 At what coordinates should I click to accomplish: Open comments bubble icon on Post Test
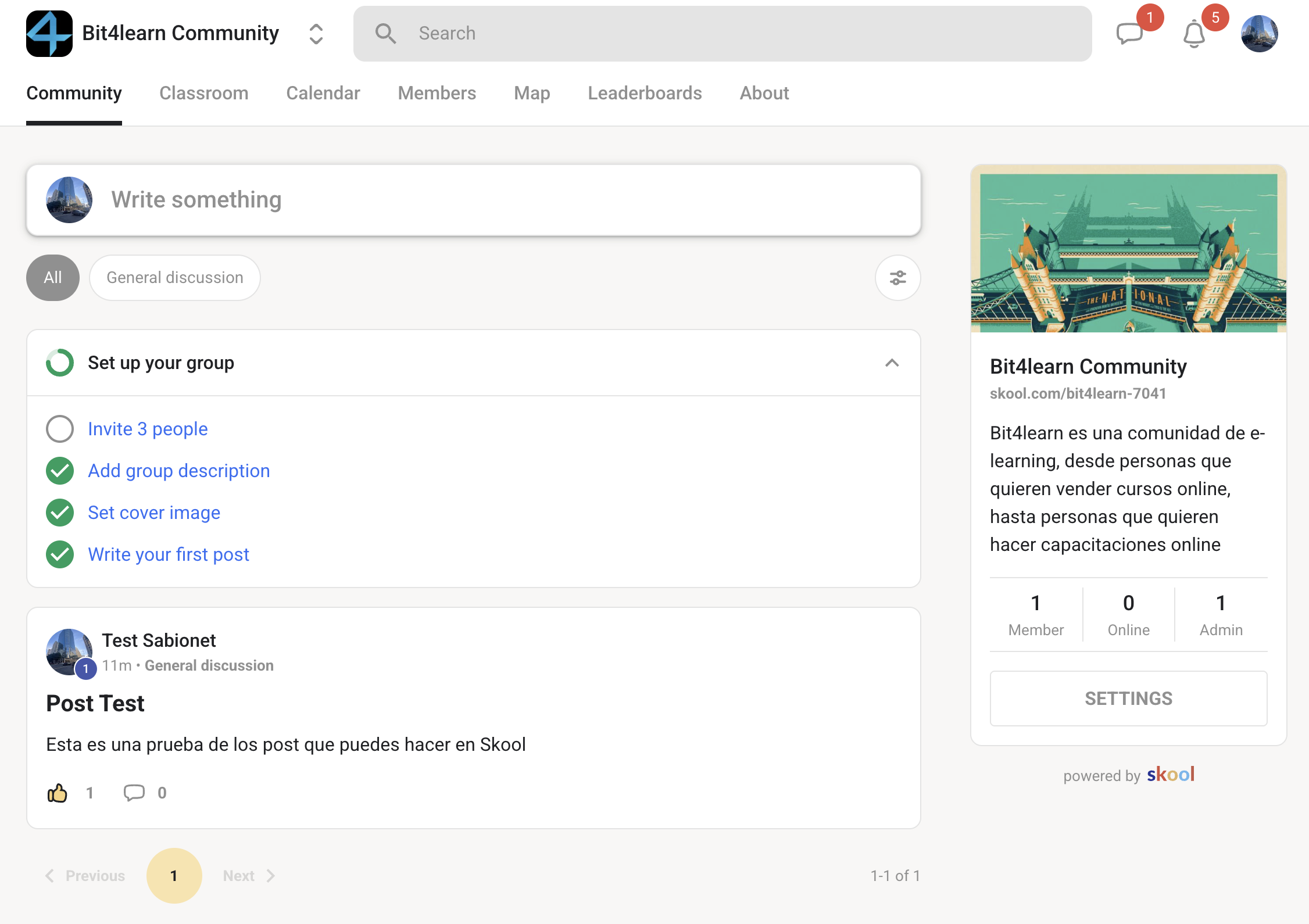(134, 793)
